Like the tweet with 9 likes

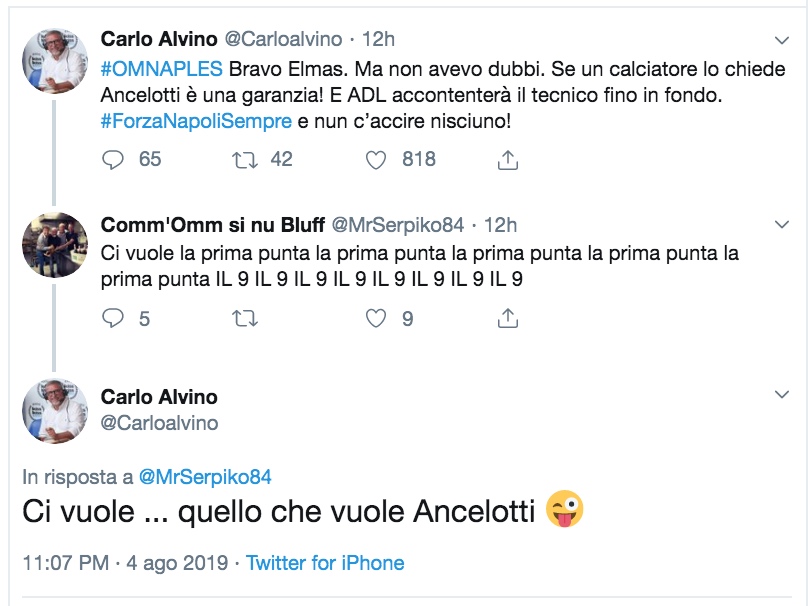point(376,318)
